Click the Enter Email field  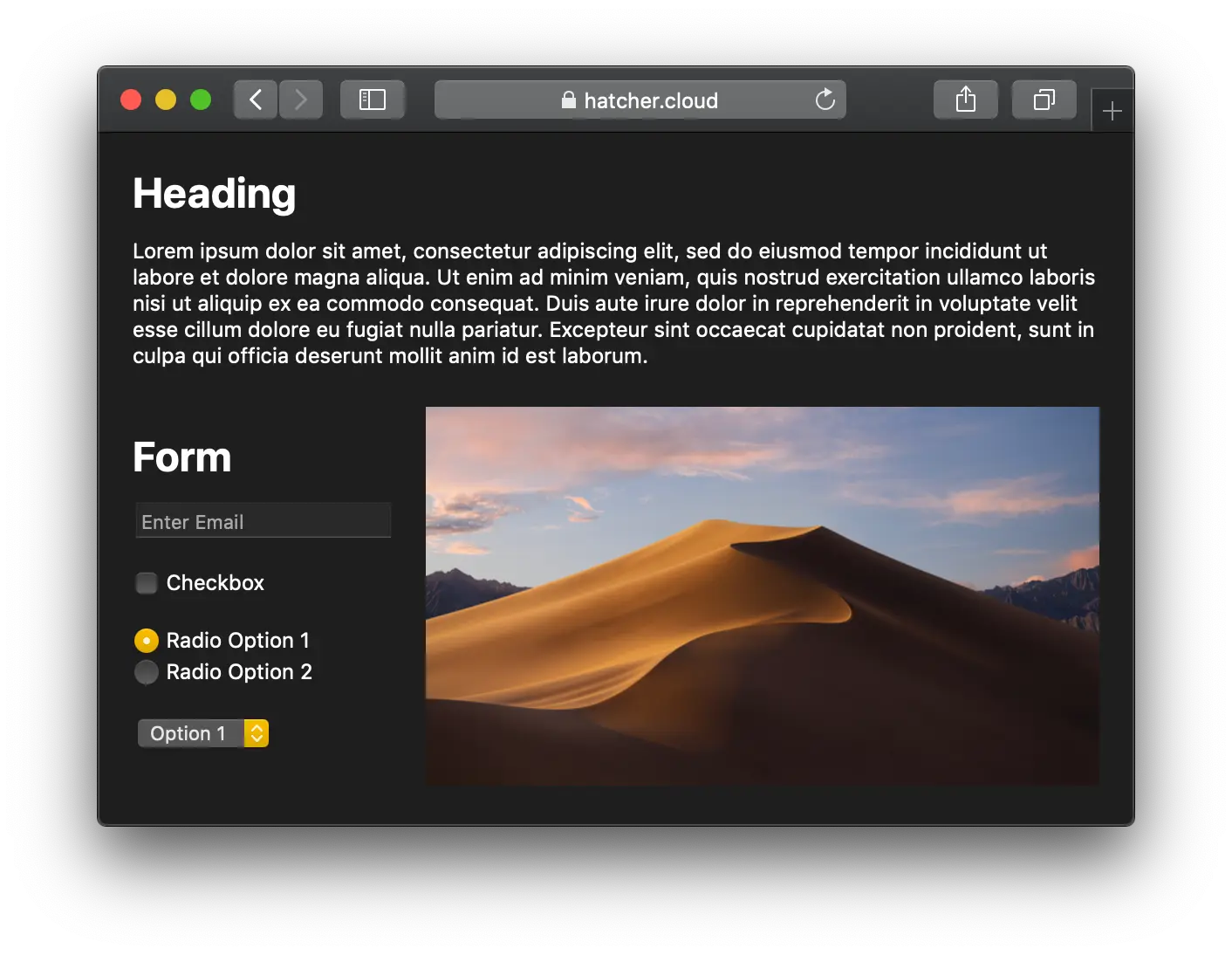pyautogui.click(x=263, y=520)
